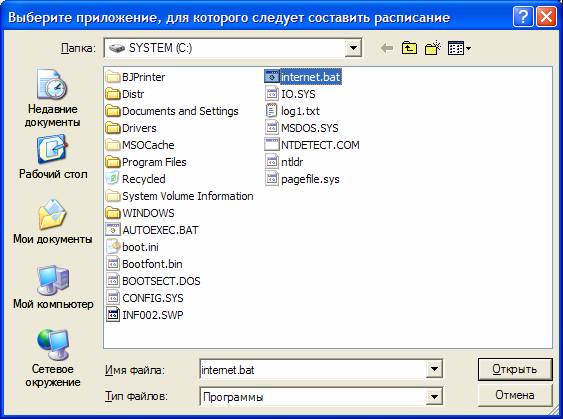Screen dimensions: 563x419
Task: Expand the Имя файла dropdown arrow
Action: pyautogui.click(x=434, y=369)
